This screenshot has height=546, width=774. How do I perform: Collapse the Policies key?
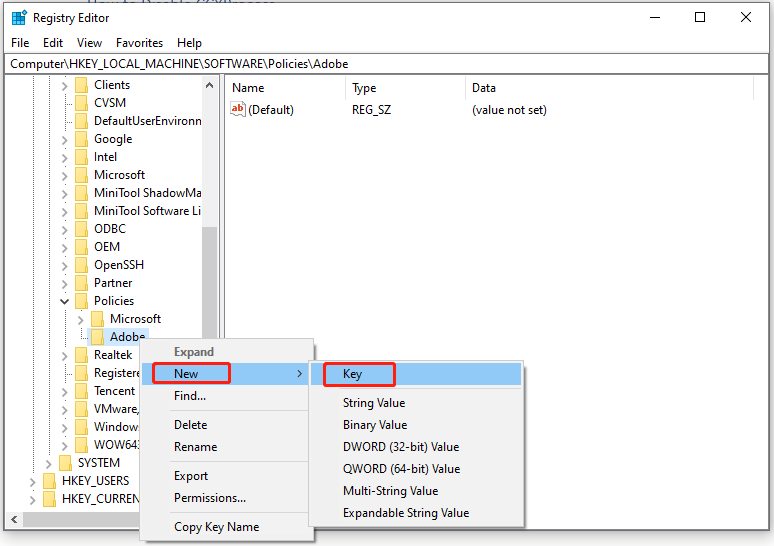pos(64,301)
